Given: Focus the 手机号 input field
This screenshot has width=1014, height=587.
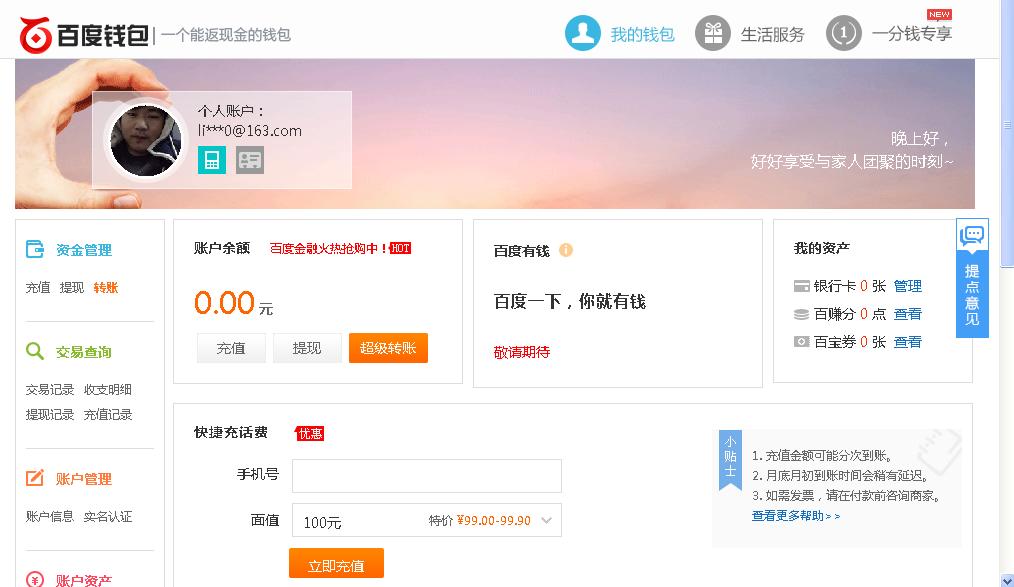Looking at the screenshot, I should coord(427,476).
